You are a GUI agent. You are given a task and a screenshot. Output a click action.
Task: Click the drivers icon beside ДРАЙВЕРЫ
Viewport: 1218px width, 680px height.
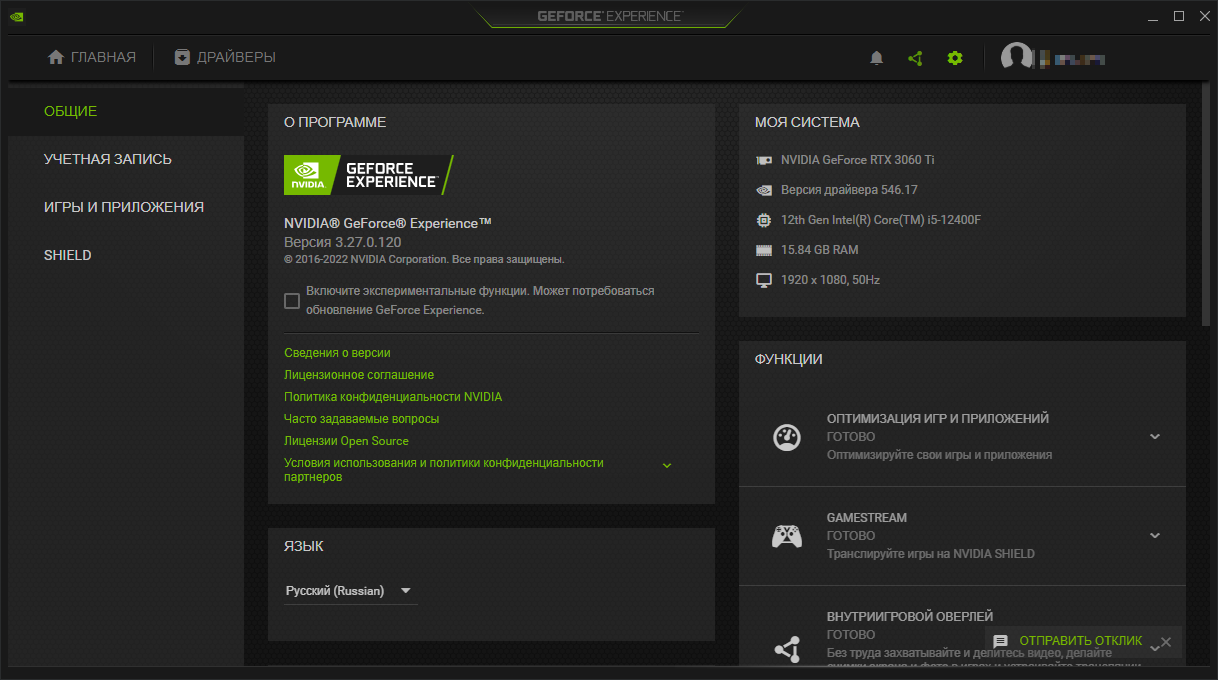point(182,57)
